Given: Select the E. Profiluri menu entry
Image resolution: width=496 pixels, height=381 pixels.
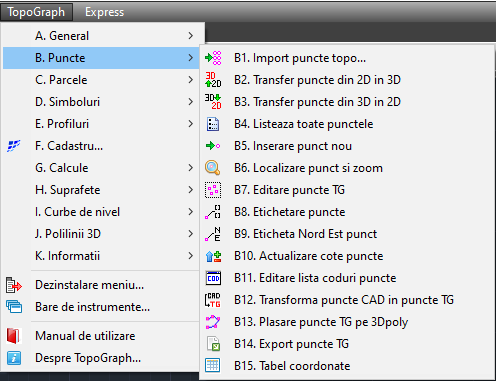Looking at the screenshot, I should pyautogui.click(x=101, y=124).
